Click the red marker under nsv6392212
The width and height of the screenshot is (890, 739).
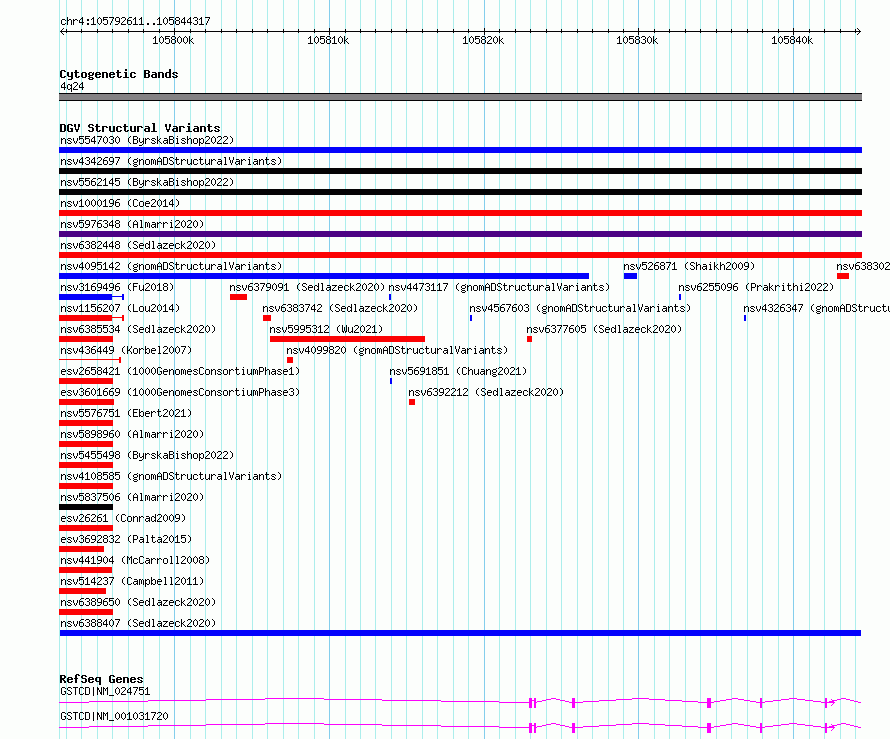click(412, 402)
